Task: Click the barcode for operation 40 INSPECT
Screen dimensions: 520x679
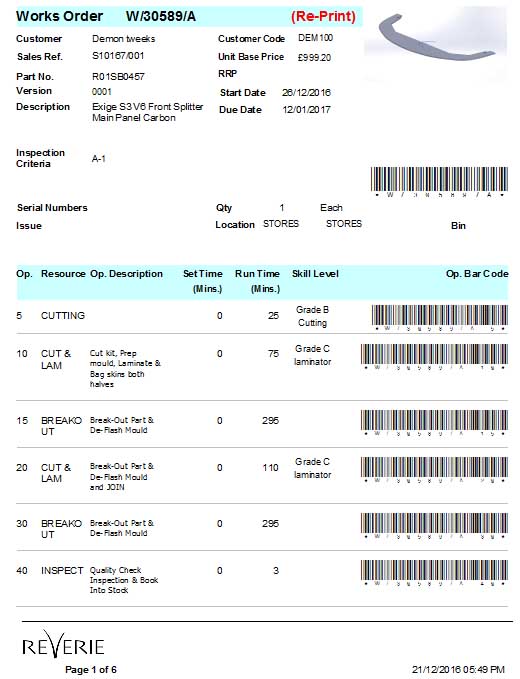Action: pos(434,570)
